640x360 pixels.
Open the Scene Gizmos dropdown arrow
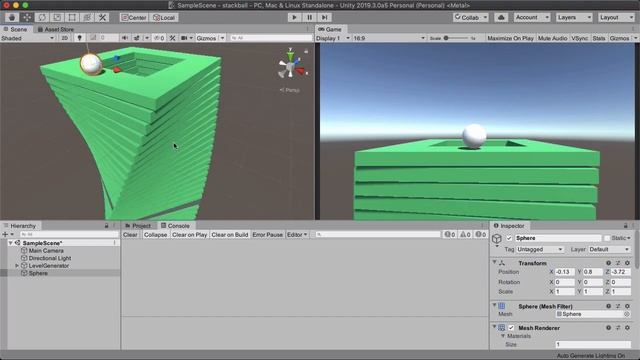222,38
